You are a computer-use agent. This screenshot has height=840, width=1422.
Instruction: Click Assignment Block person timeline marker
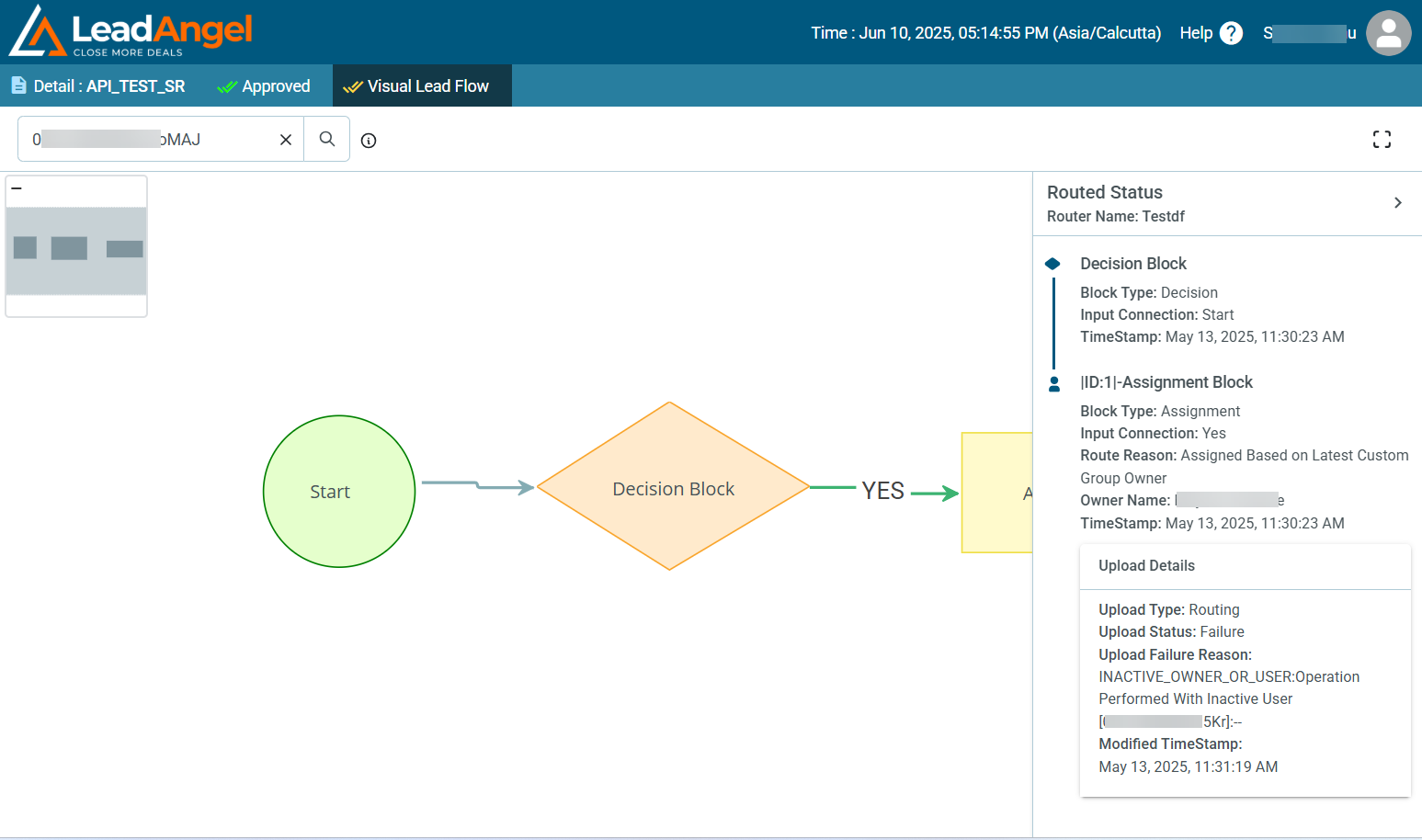point(1054,383)
